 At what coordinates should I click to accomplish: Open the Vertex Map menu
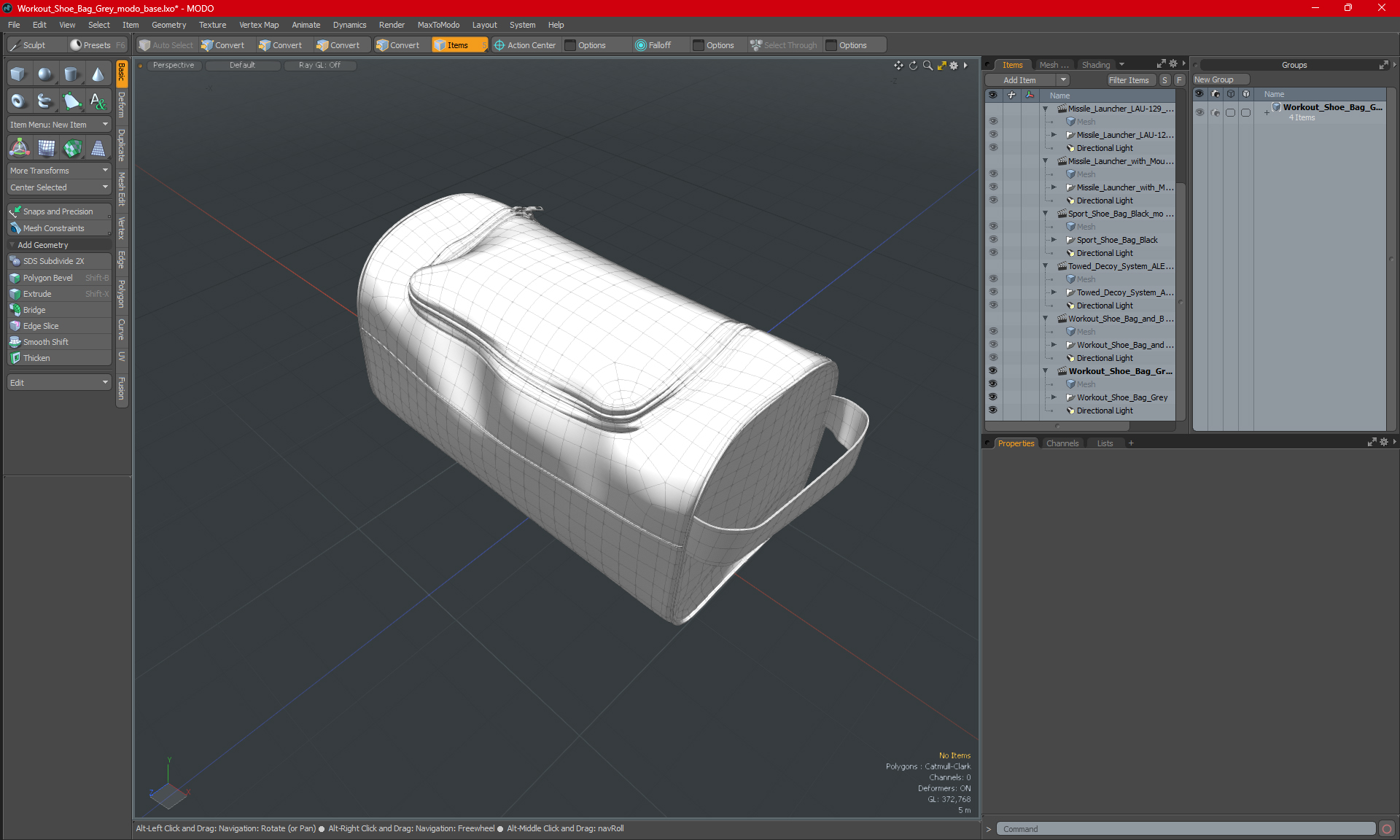258,25
